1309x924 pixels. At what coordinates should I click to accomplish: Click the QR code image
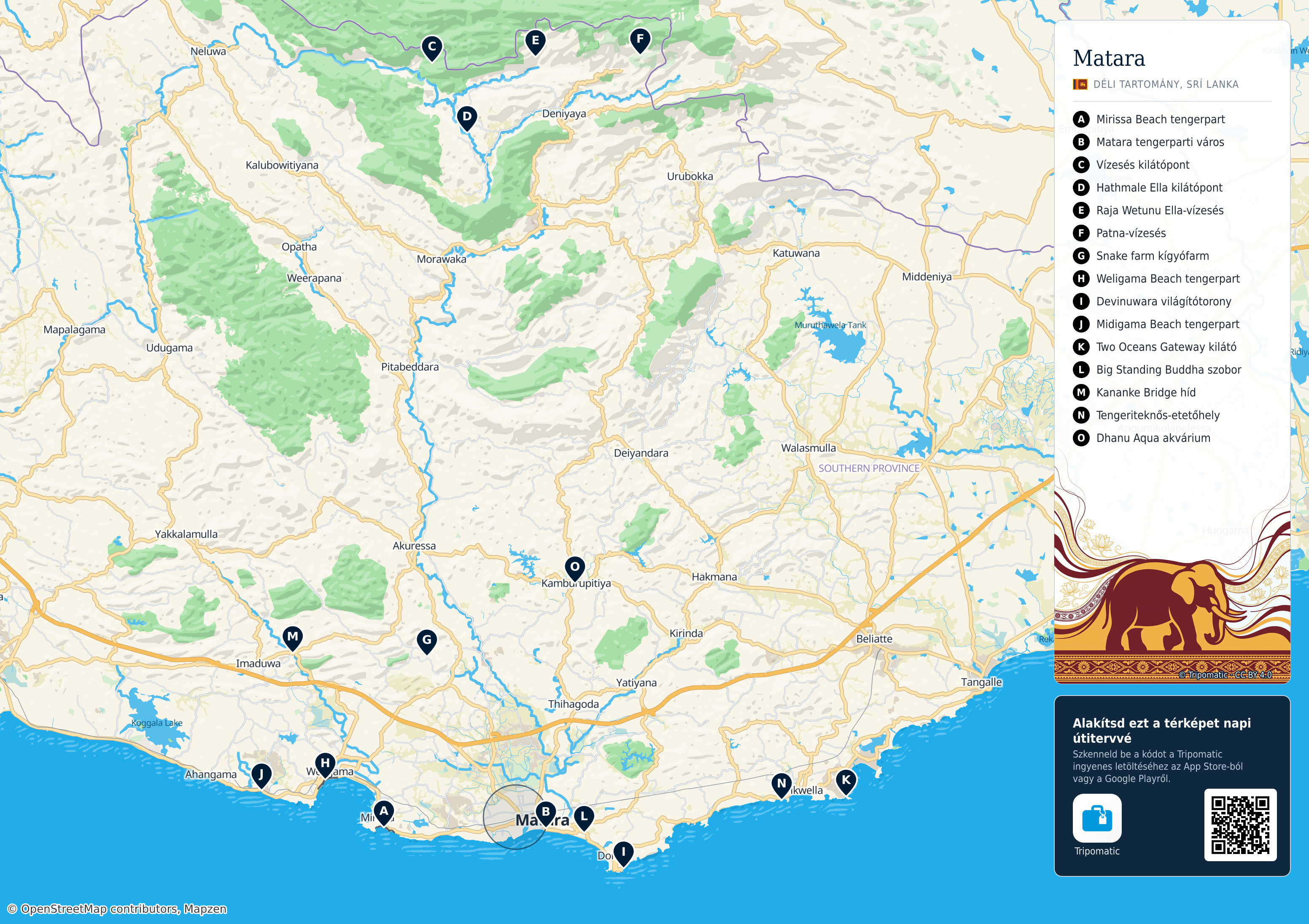click(x=1240, y=825)
